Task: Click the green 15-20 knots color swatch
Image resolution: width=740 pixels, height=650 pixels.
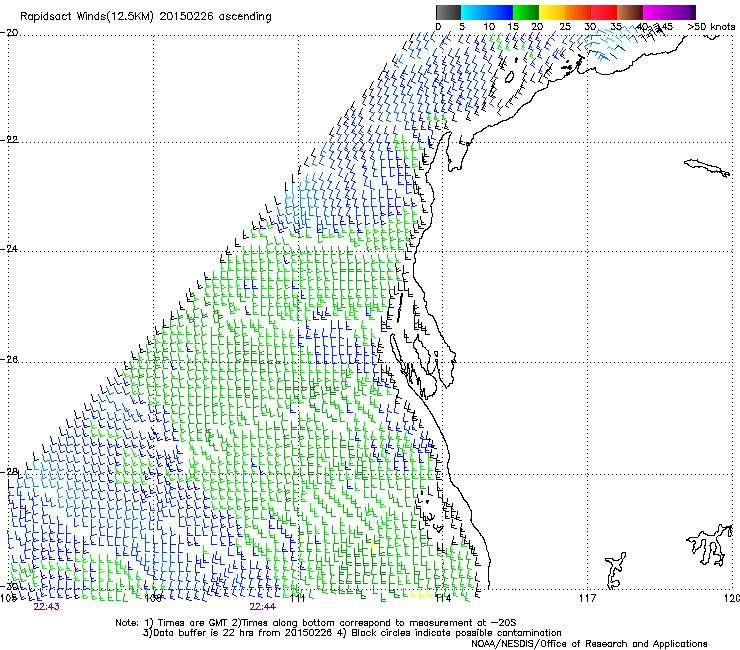Action: click(526, 12)
